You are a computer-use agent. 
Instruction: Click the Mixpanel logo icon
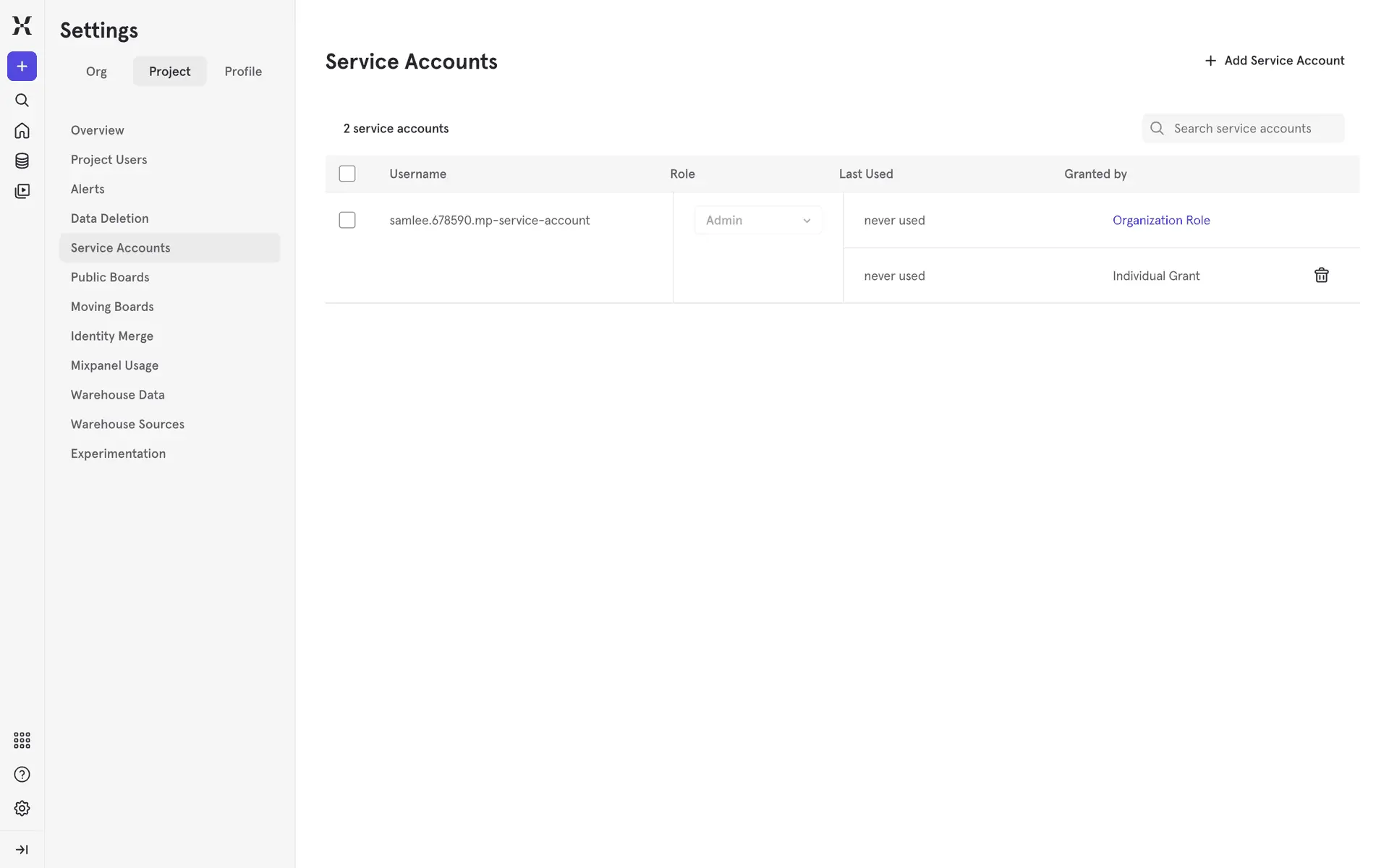22,25
